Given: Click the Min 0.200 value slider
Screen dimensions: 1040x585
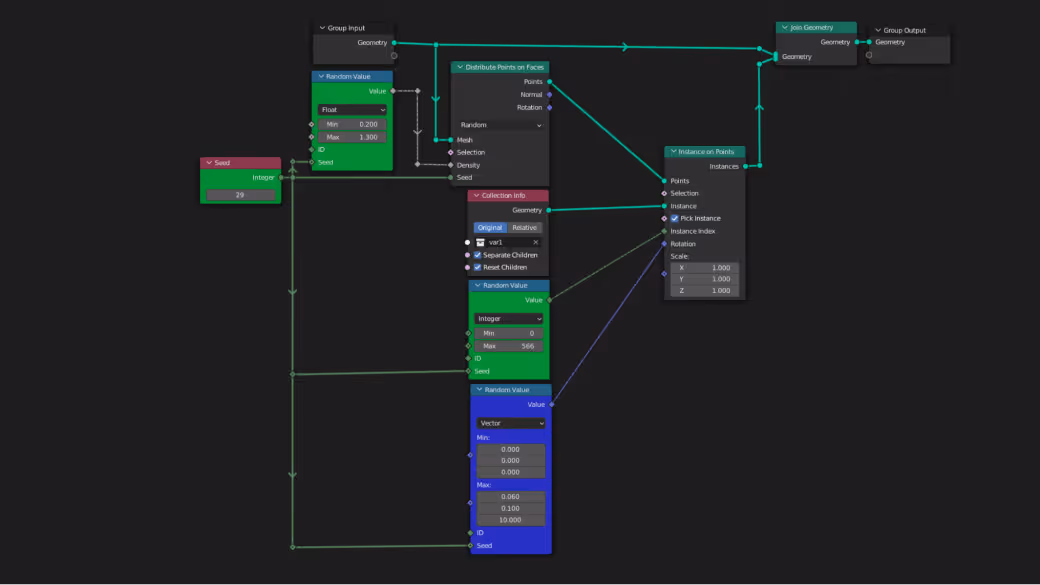Looking at the screenshot, I should click(x=352, y=124).
